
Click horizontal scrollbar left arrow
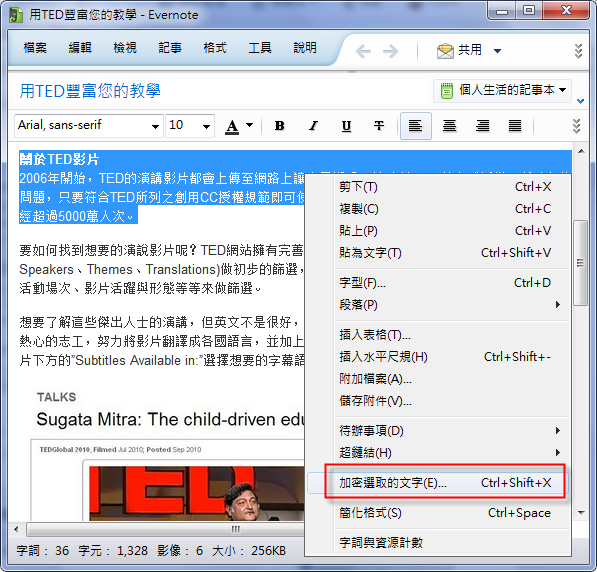pos(16,529)
